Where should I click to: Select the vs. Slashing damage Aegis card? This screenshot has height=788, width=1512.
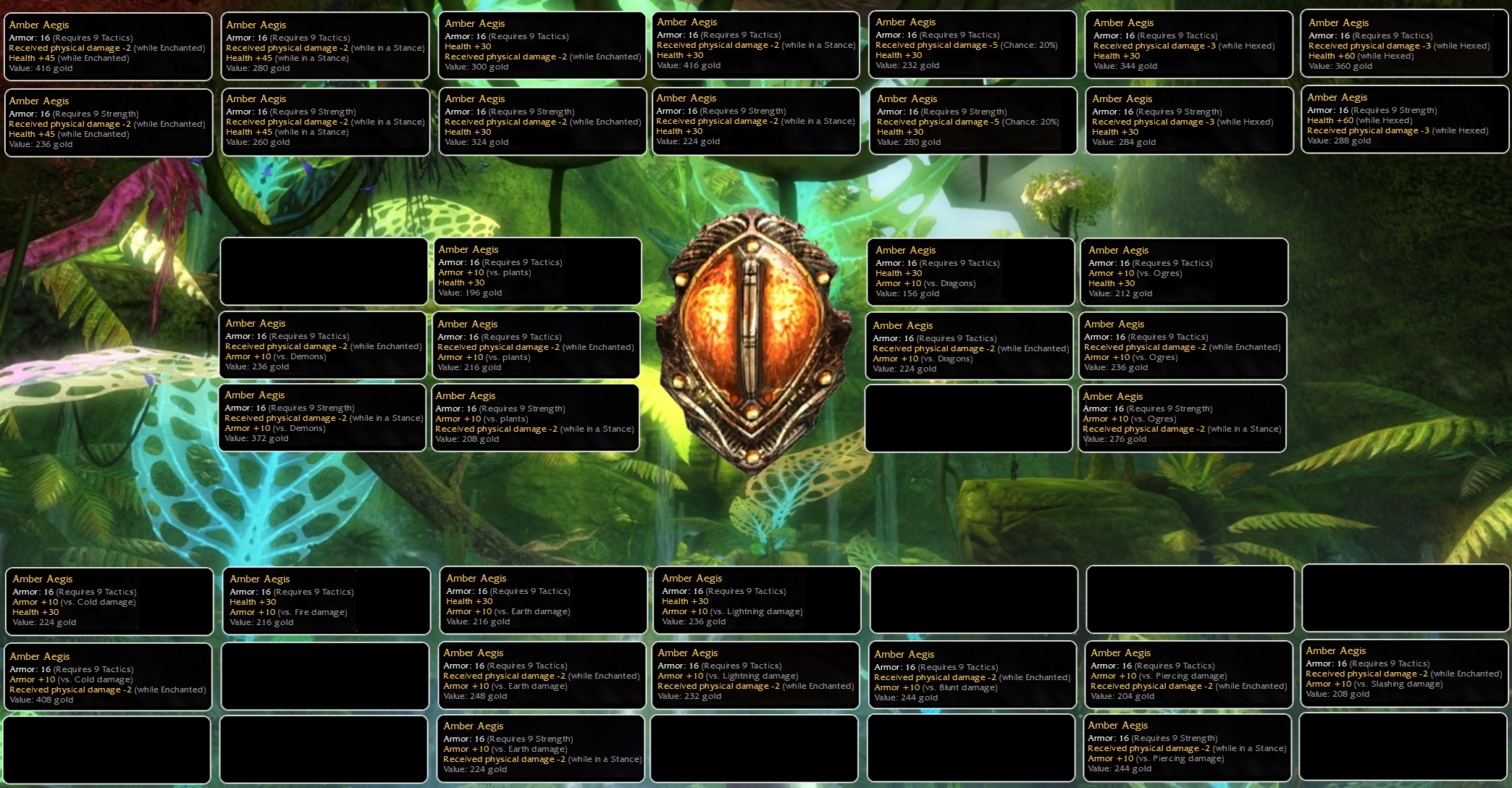point(1404,673)
